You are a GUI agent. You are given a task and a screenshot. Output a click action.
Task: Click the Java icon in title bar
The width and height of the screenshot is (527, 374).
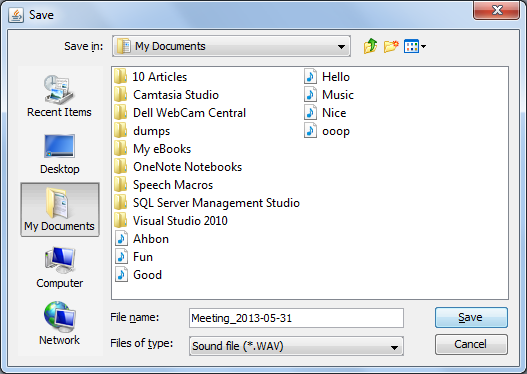pos(16,15)
